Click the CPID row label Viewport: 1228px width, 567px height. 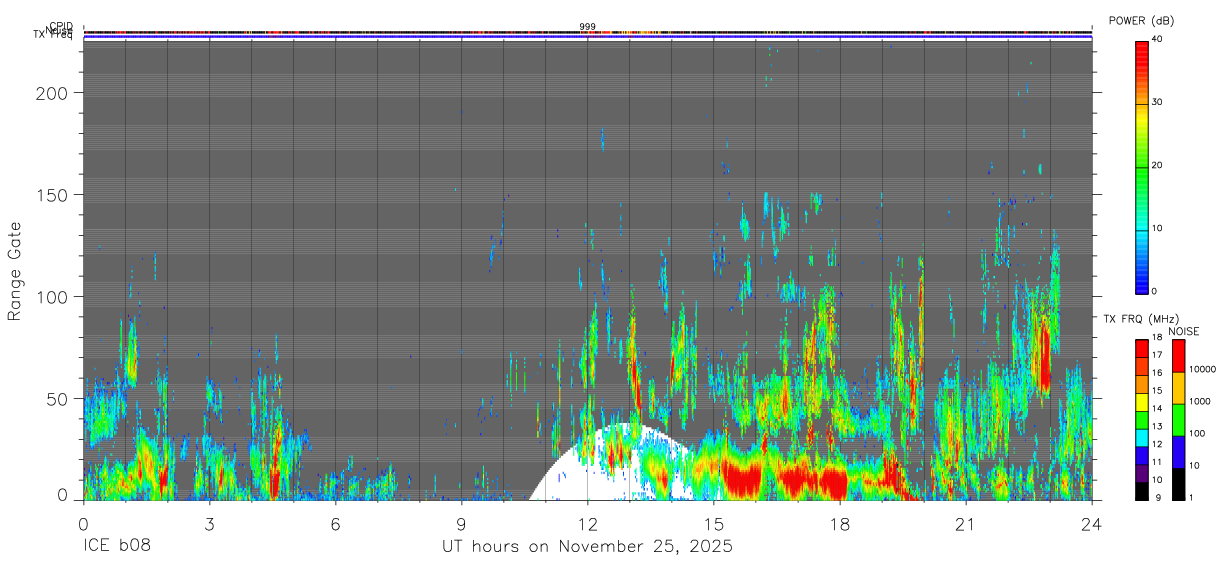point(61,27)
